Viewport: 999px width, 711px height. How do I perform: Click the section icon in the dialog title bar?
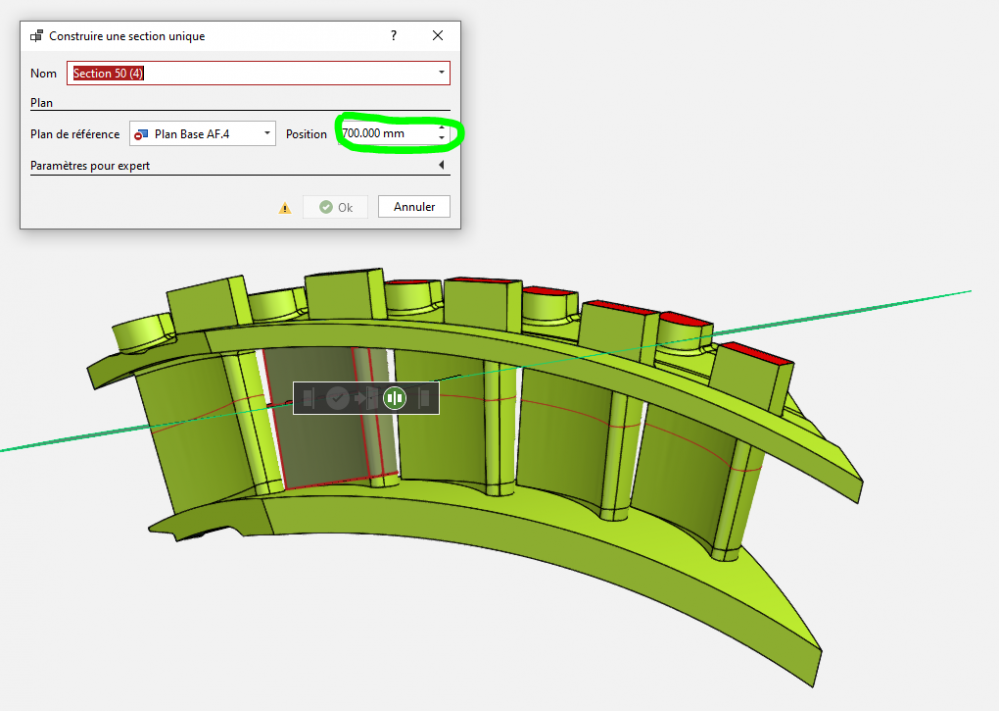[36, 36]
